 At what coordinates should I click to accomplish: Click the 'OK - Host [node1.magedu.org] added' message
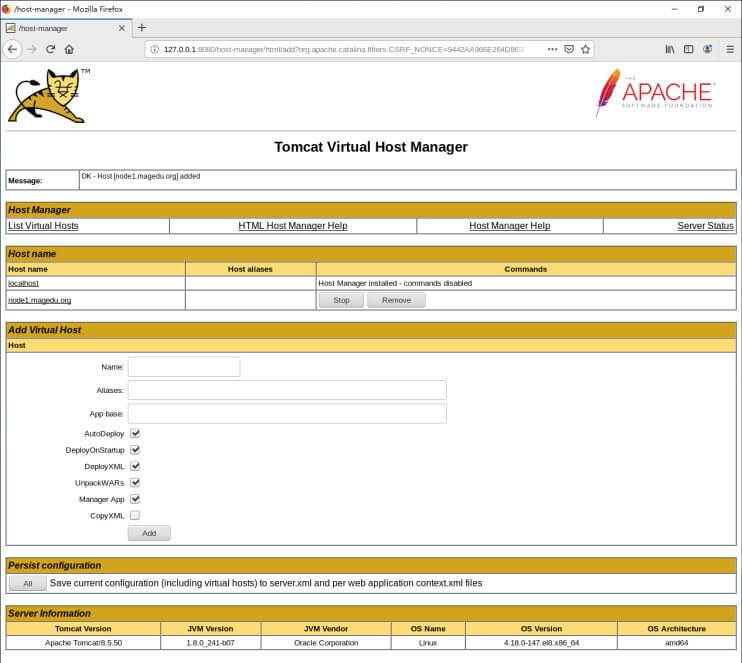click(141, 176)
